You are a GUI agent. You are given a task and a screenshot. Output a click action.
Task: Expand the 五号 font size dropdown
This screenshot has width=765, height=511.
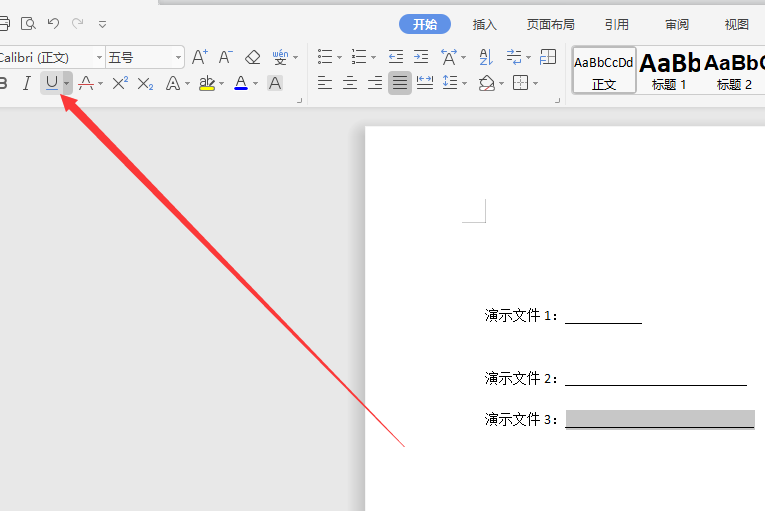179,58
